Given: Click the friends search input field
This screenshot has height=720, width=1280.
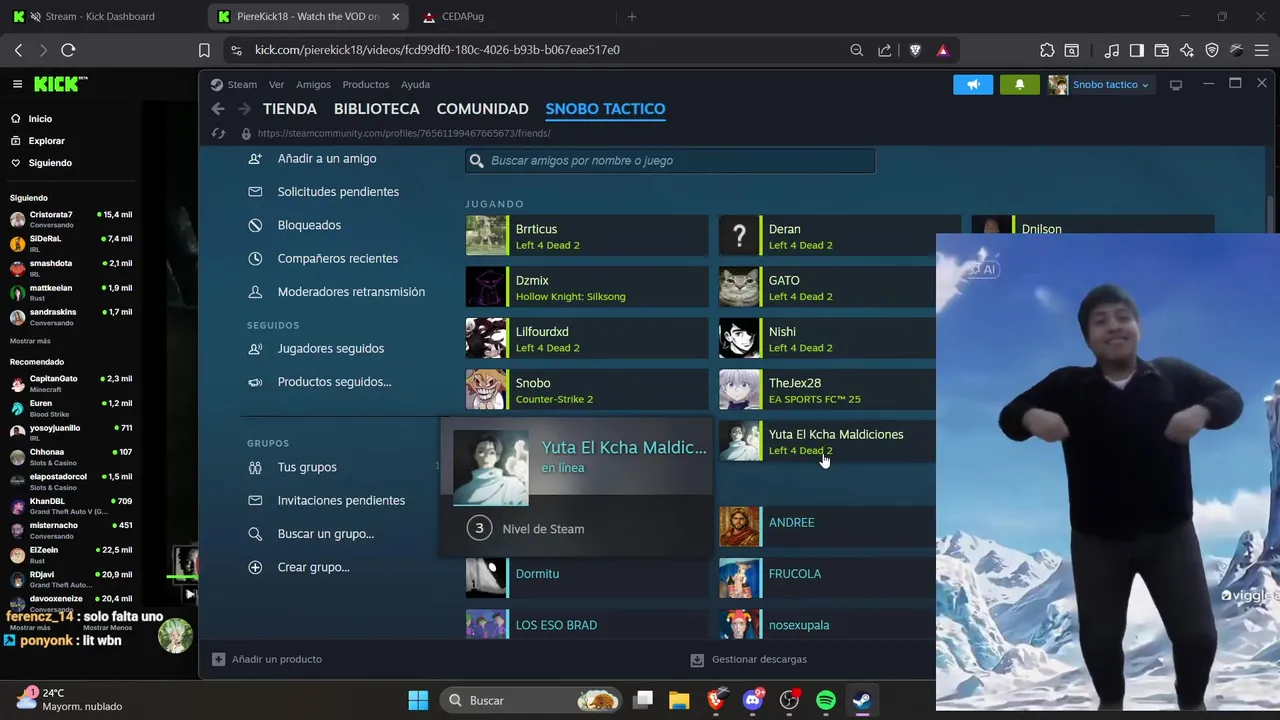Looking at the screenshot, I should coord(670,160).
